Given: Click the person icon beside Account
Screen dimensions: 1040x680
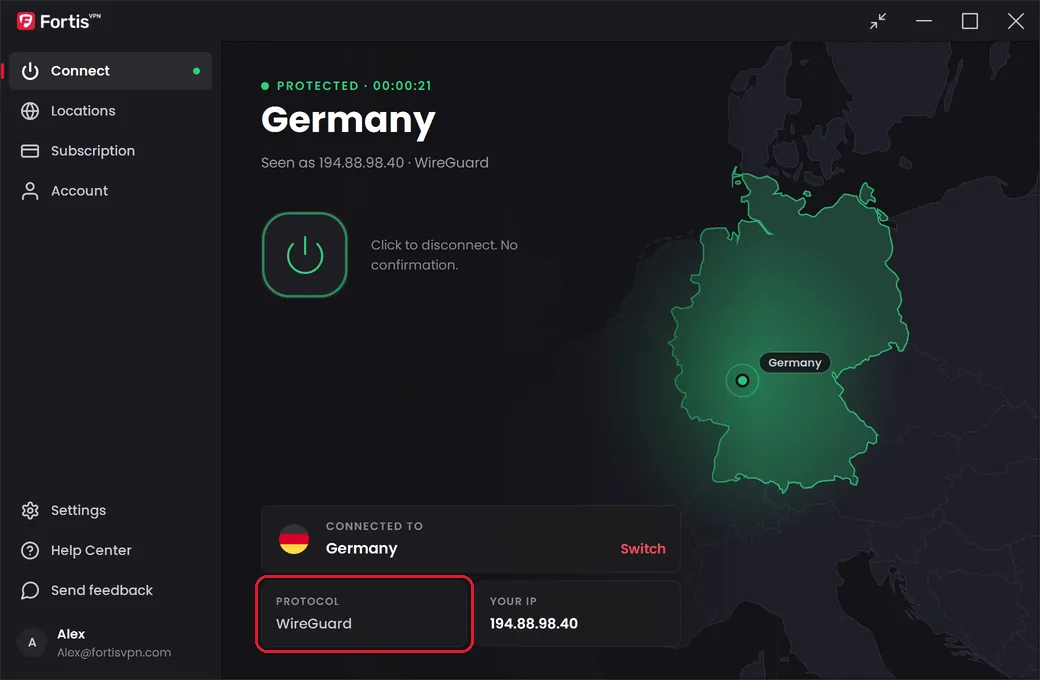Looking at the screenshot, I should (x=30, y=191).
